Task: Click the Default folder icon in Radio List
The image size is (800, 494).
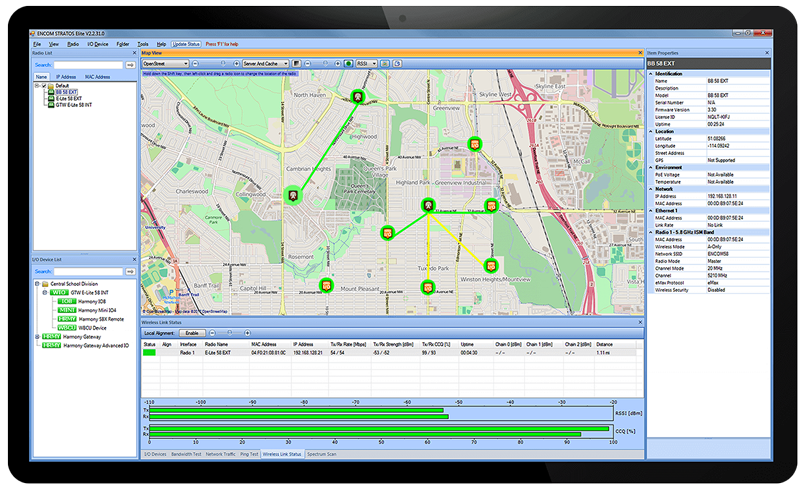Action: tap(51, 86)
